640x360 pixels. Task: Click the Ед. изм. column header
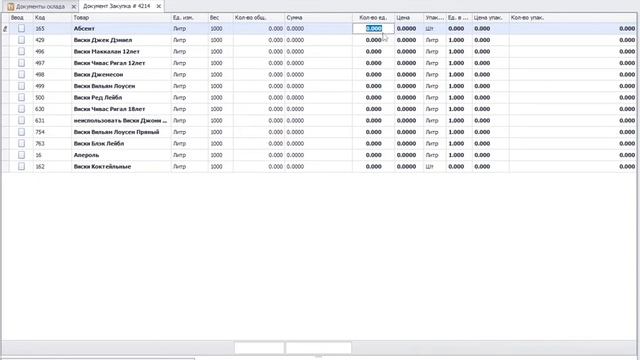pyautogui.click(x=190, y=18)
